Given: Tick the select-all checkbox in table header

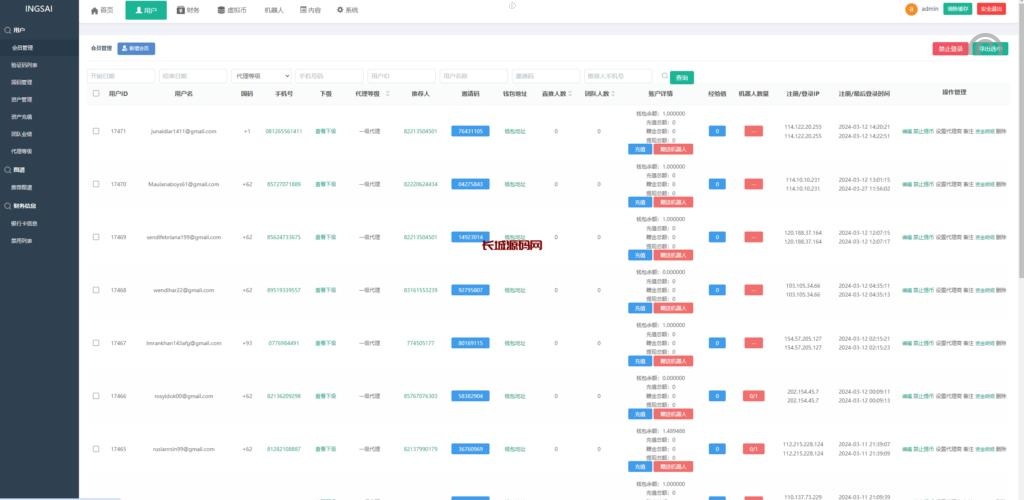Looking at the screenshot, I should tap(96, 93).
